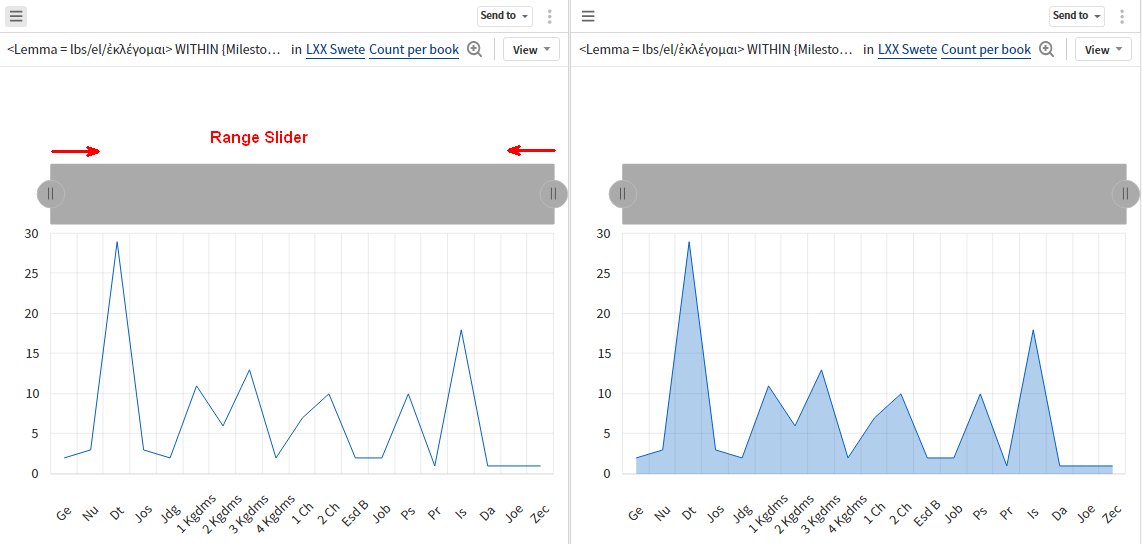Click the 1 Kgdms axis label in right chart
Viewport: 1142px width, 544px height.
point(767,513)
